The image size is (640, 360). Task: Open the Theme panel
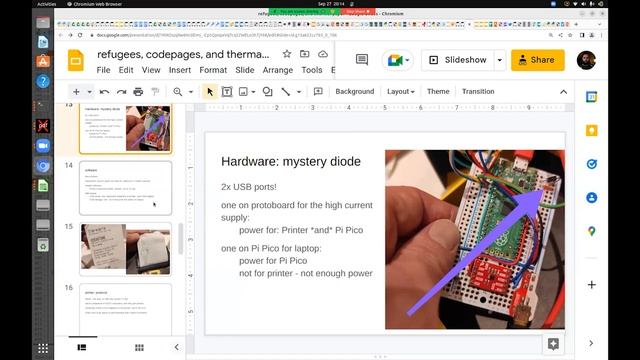pos(438,91)
